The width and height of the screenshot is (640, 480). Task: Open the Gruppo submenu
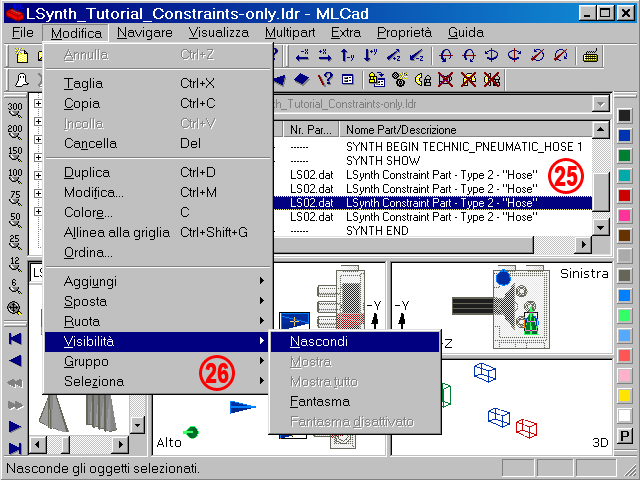pos(157,361)
